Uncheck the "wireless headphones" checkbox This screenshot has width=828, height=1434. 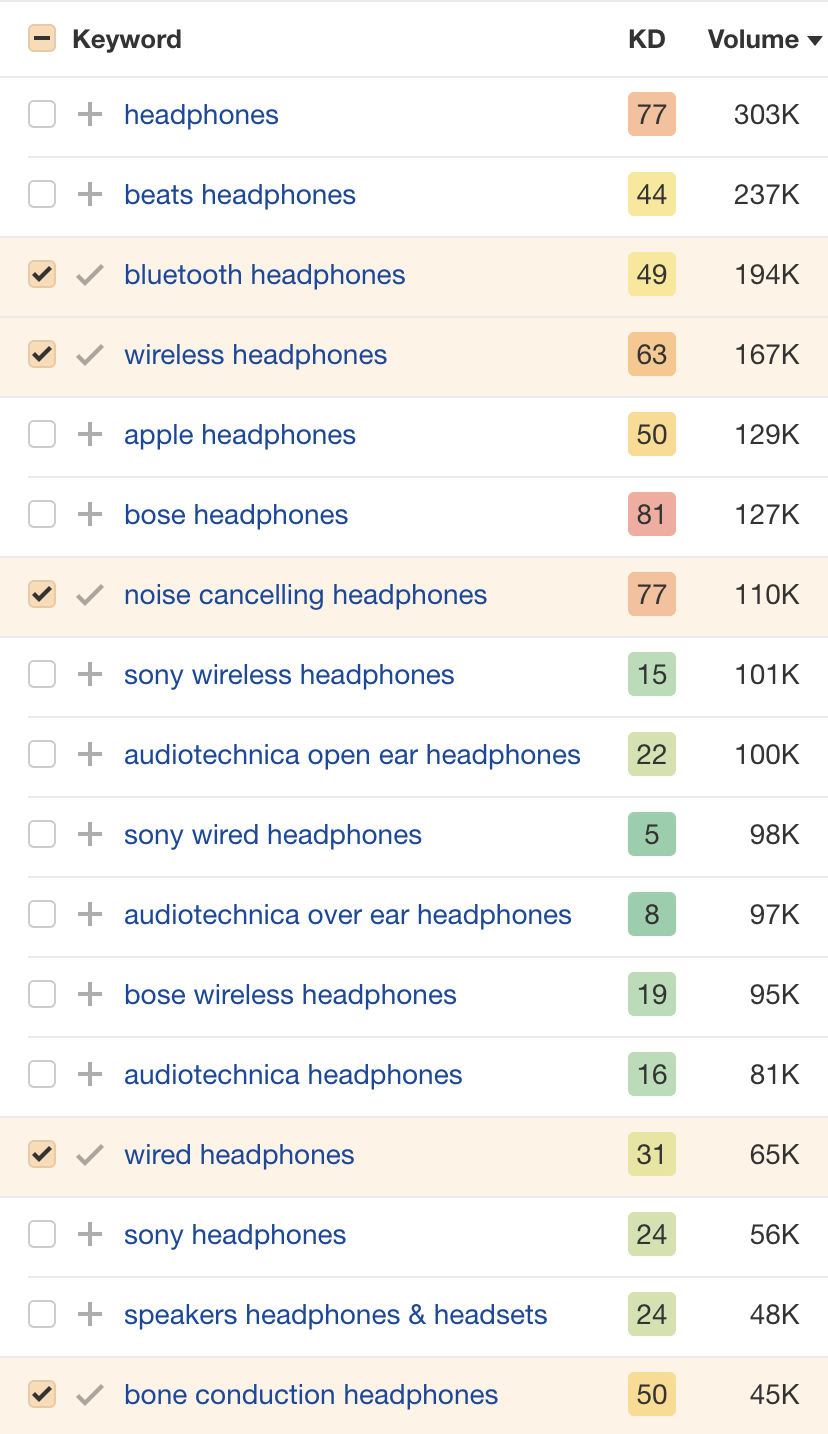click(41, 354)
